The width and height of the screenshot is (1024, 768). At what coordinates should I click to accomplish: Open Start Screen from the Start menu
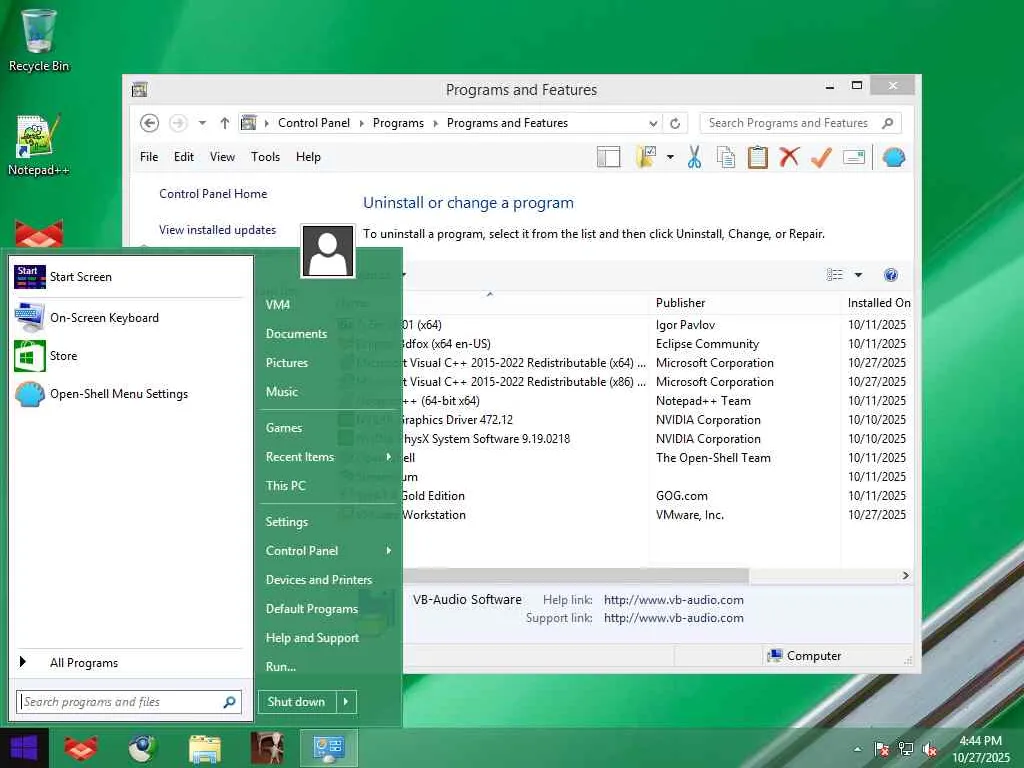[129, 277]
